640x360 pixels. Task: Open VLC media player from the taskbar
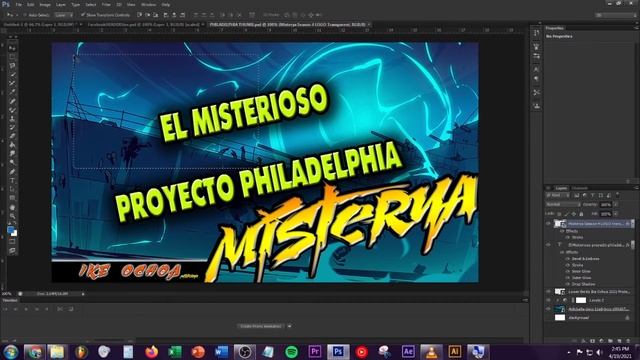point(431,351)
